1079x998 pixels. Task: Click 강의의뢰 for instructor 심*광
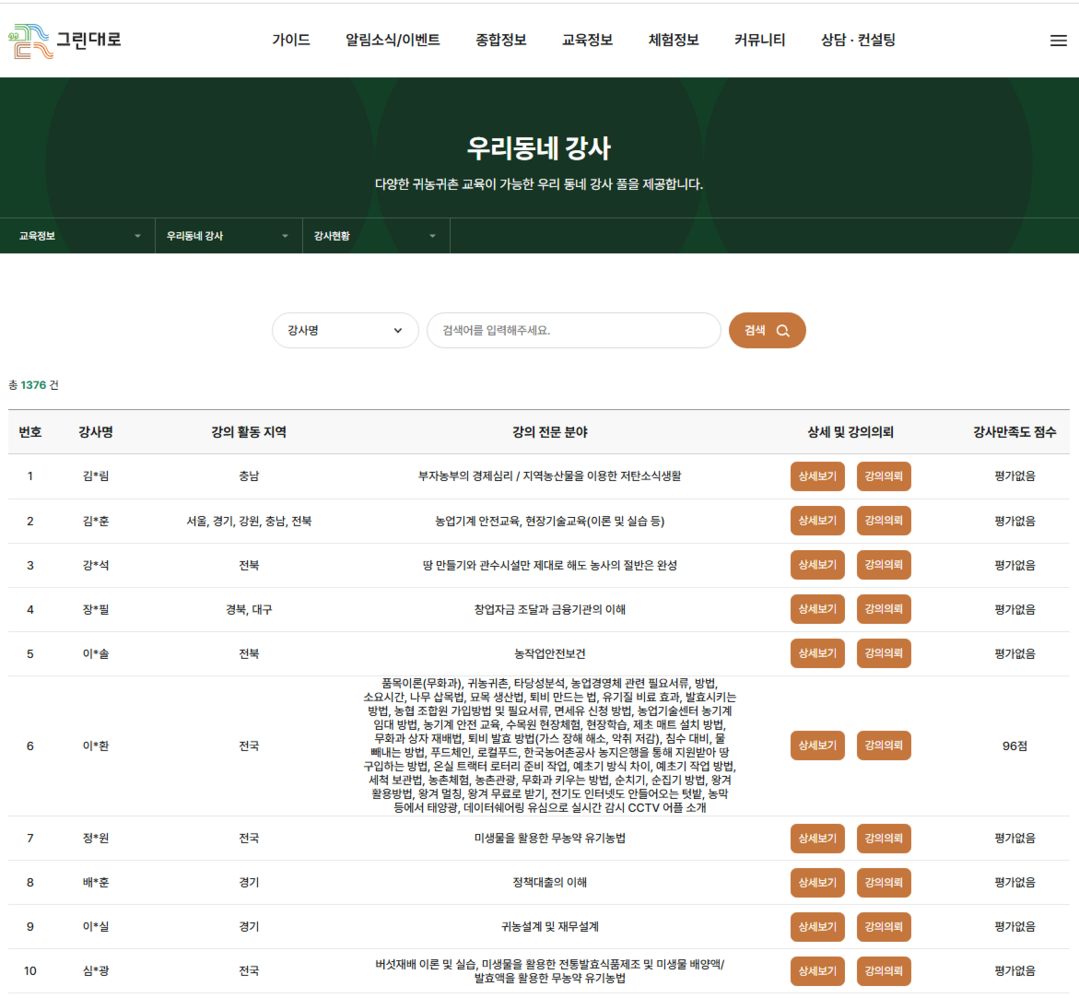point(883,970)
